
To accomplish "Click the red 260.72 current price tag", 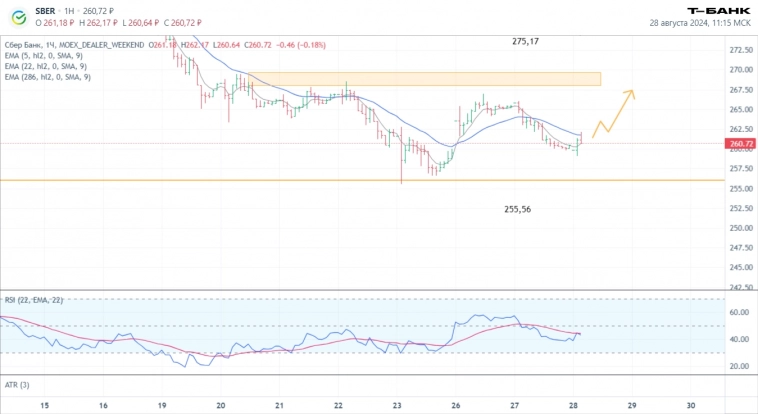I will [741, 144].
